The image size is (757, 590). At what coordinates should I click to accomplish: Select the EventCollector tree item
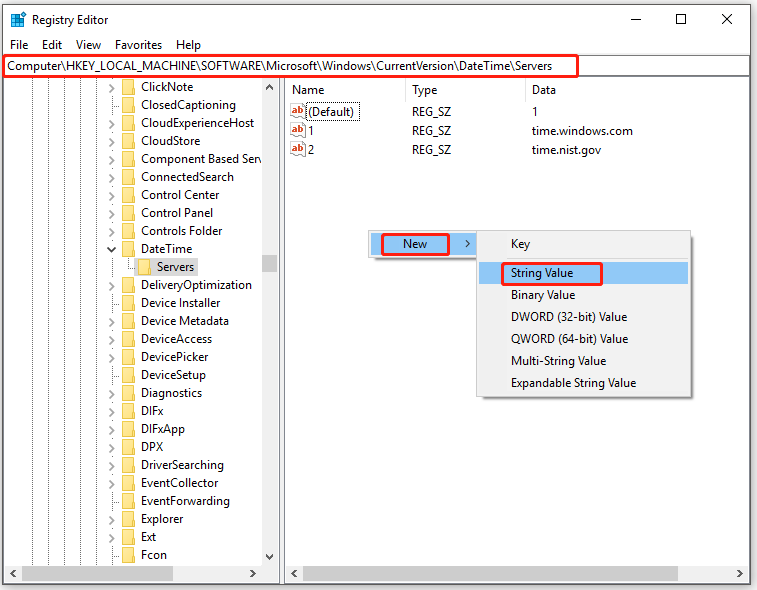pyautogui.click(x=179, y=483)
